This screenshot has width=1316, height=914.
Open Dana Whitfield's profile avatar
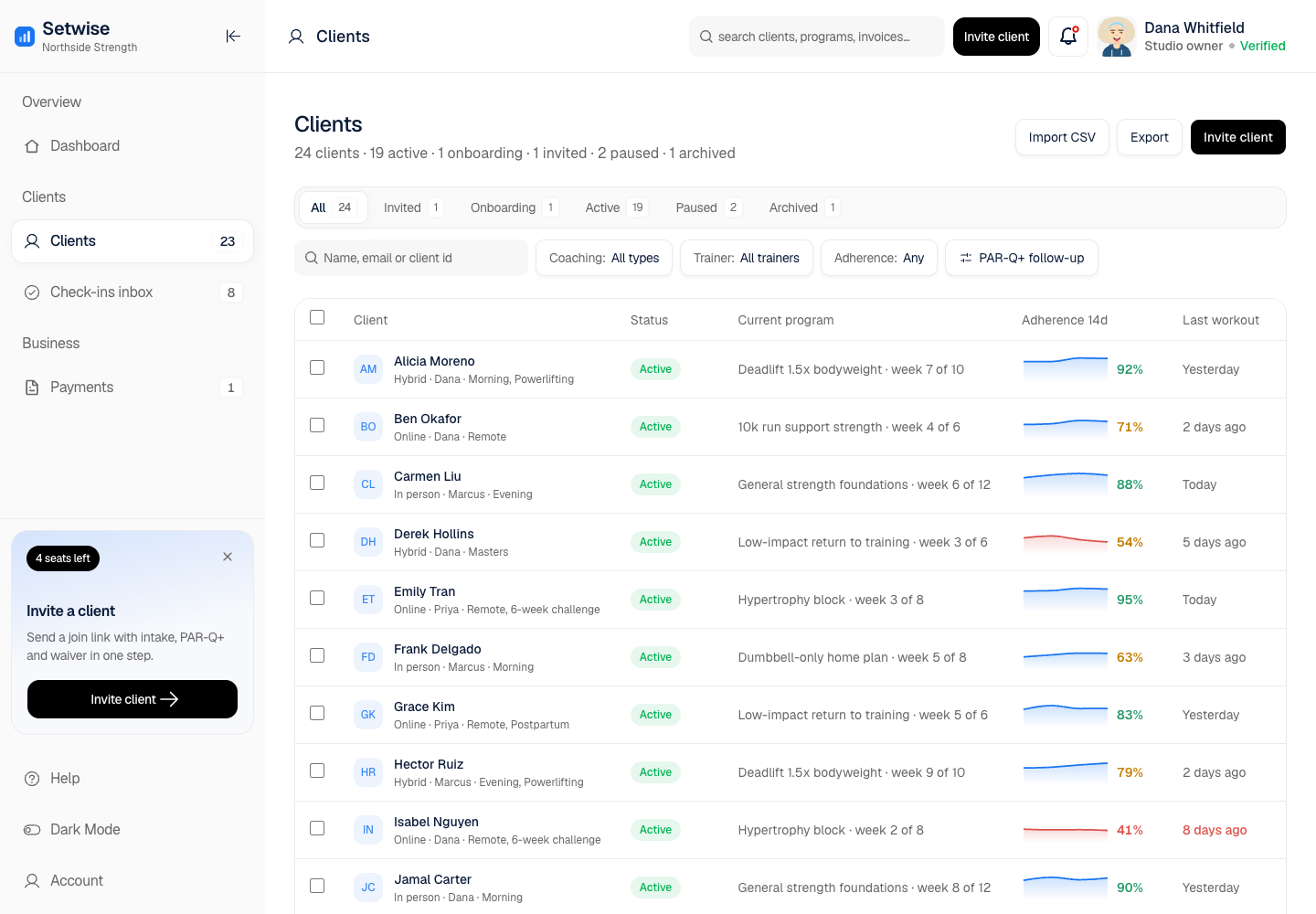pos(1116,37)
